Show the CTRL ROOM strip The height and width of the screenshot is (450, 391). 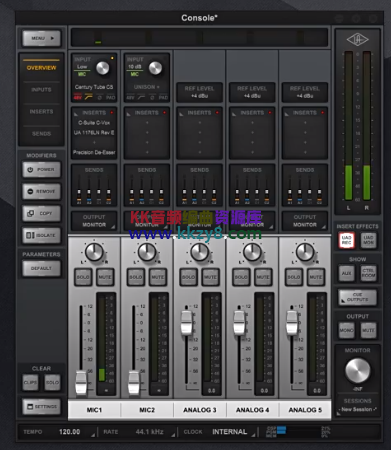pos(368,273)
